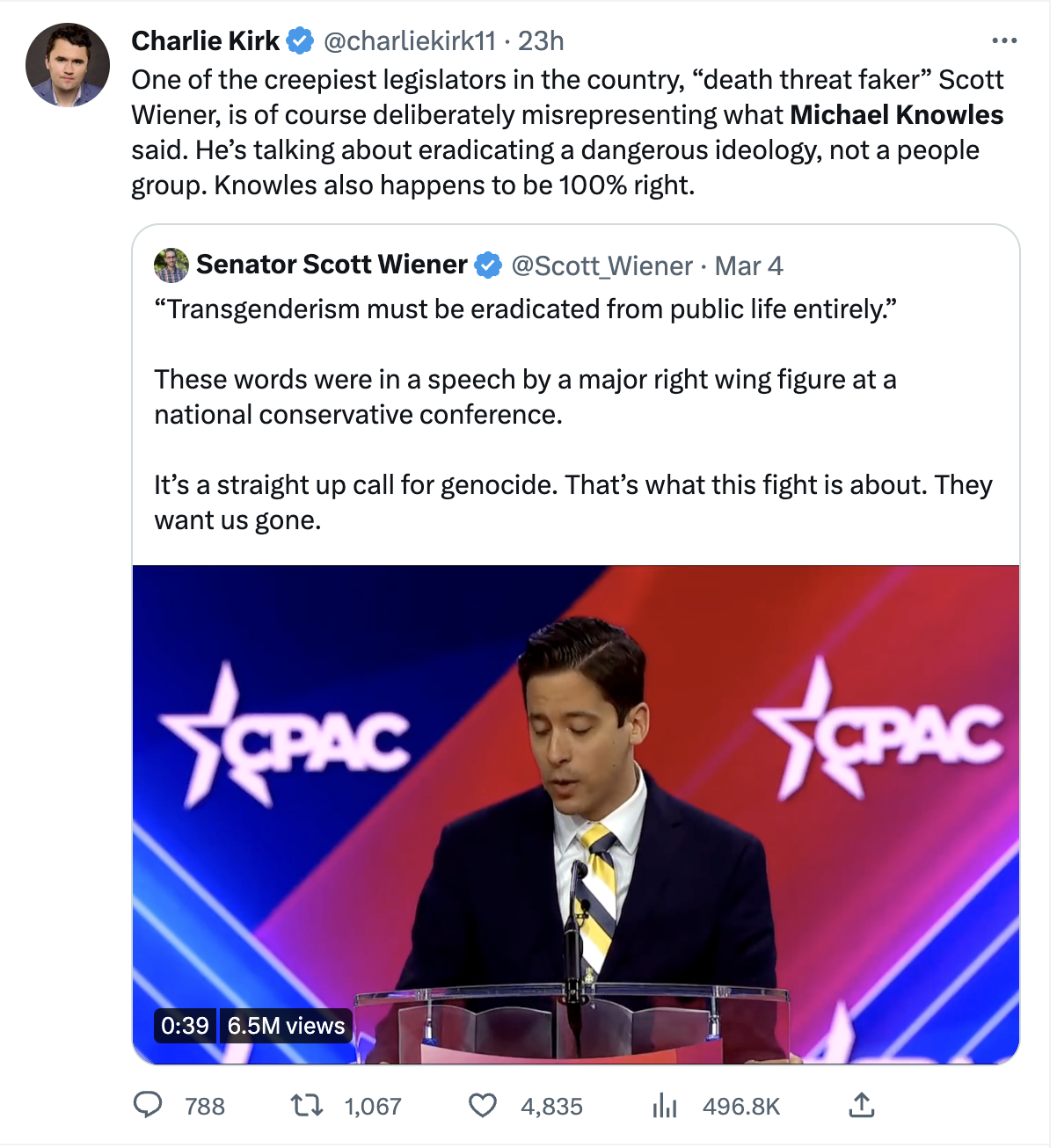1057x1148 pixels.
Task: Open the Charlie Kirk display name link
Action: pyautogui.click(x=205, y=40)
